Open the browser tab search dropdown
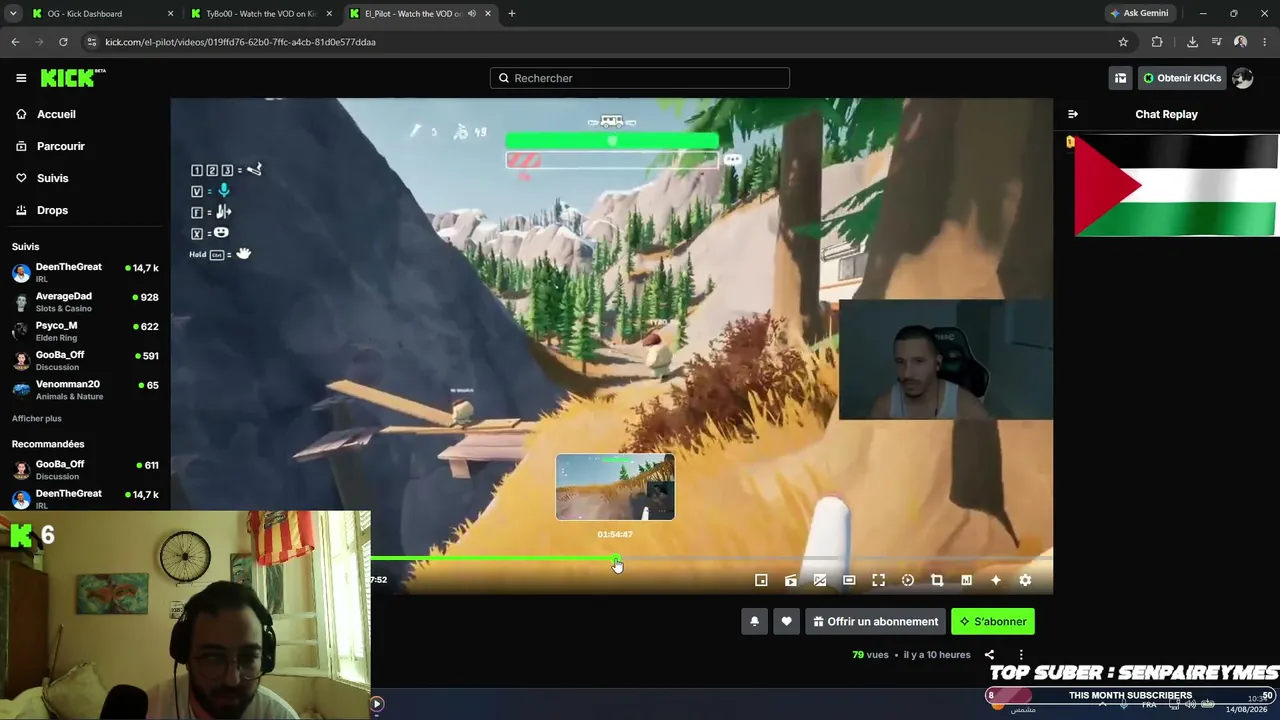The width and height of the screenshot is (1280, 720). (13, 13)
